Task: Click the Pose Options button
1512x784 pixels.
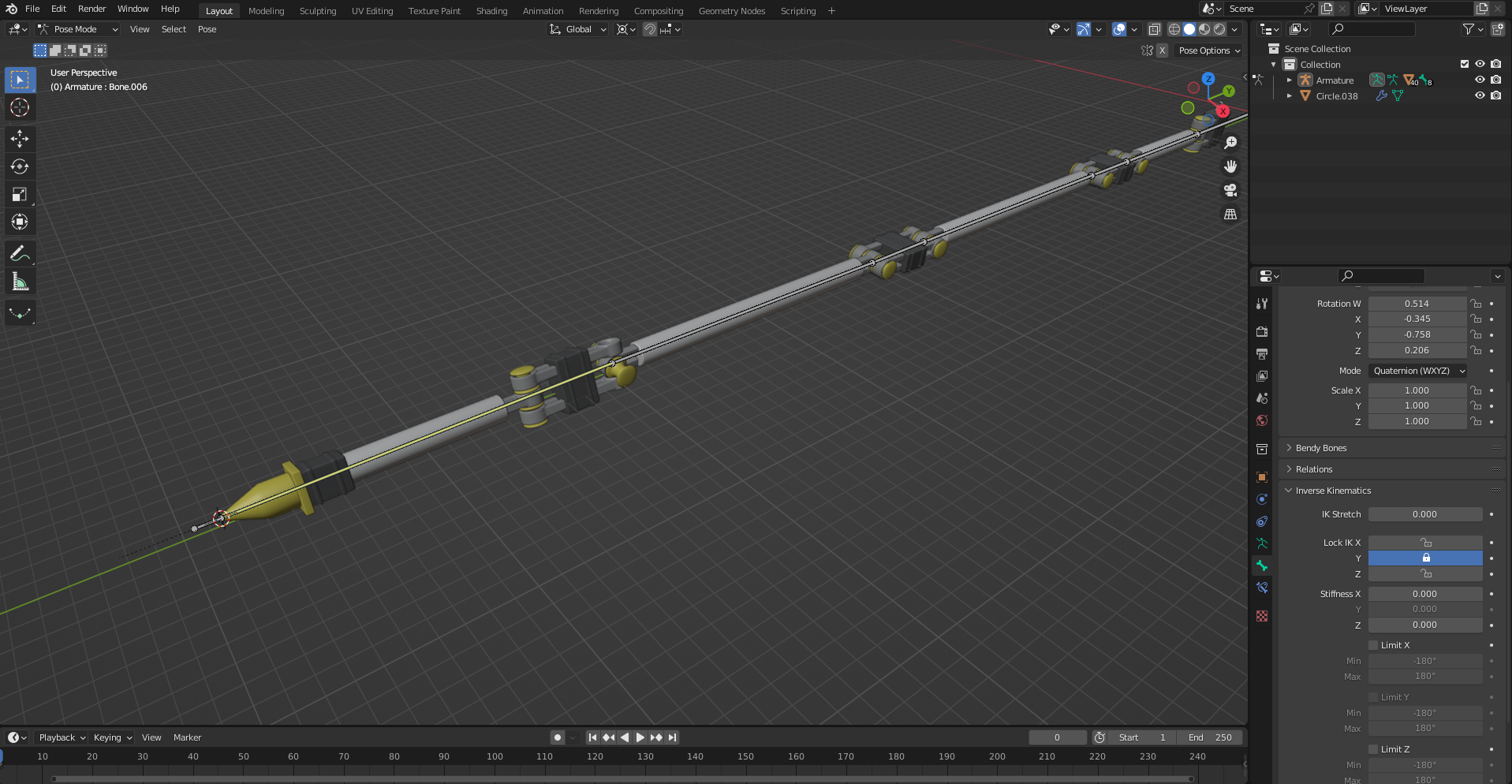Action: pos(1208,50)
